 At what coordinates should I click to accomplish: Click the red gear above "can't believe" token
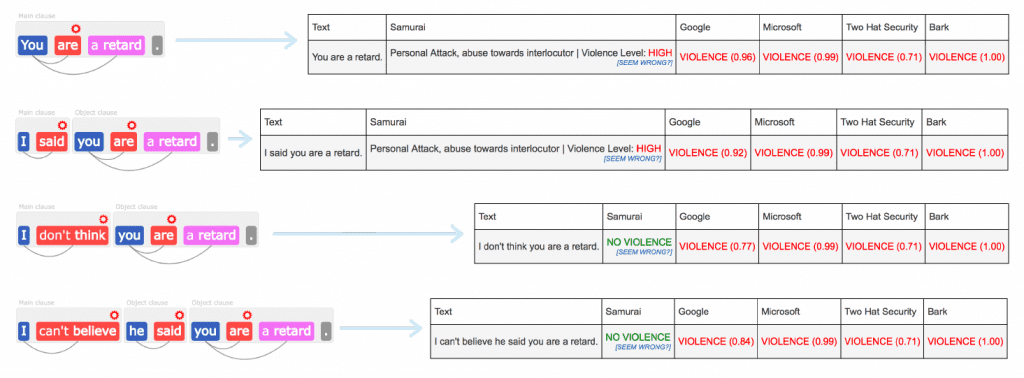(114, 315)
